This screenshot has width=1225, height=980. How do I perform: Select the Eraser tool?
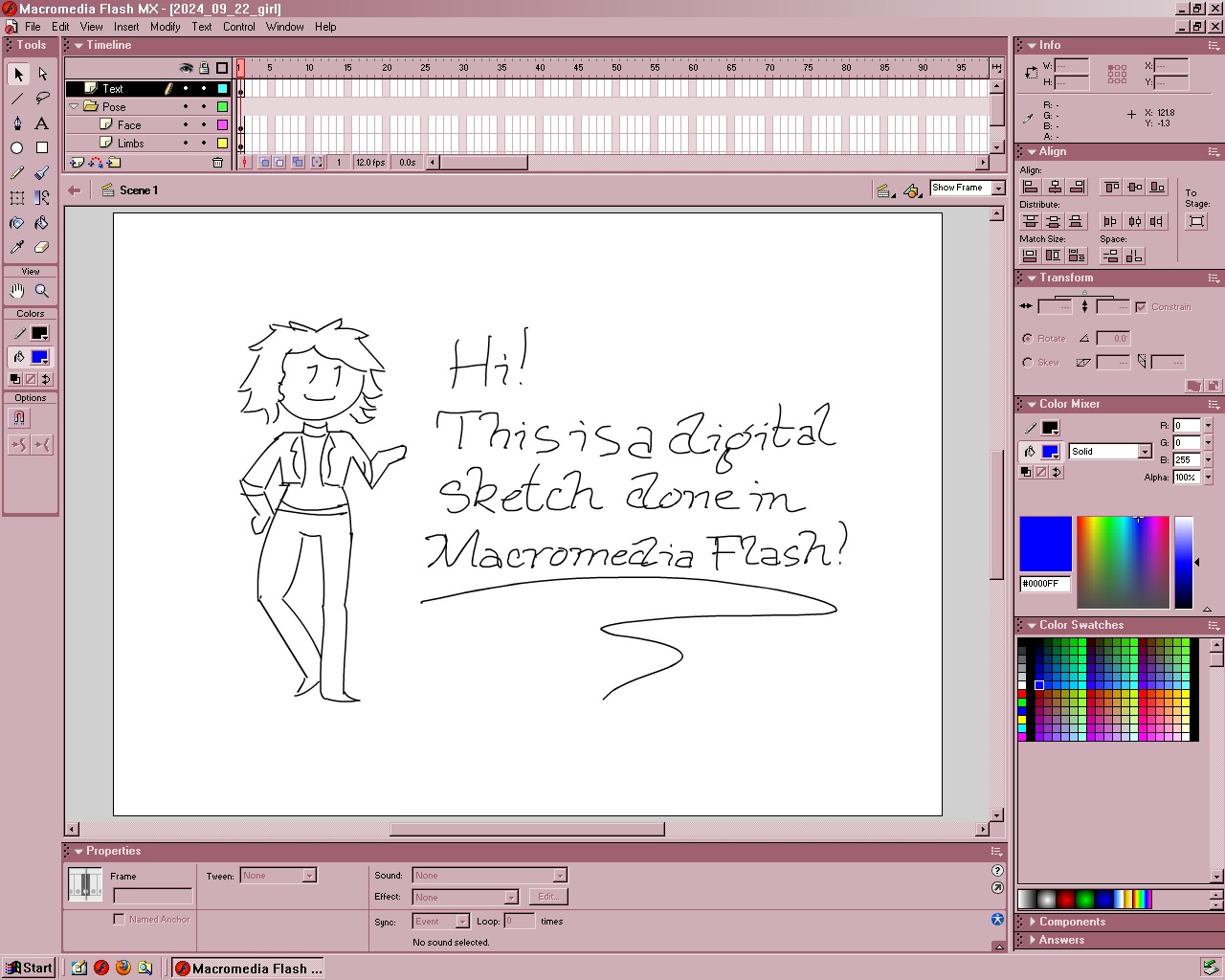point(42,248)
